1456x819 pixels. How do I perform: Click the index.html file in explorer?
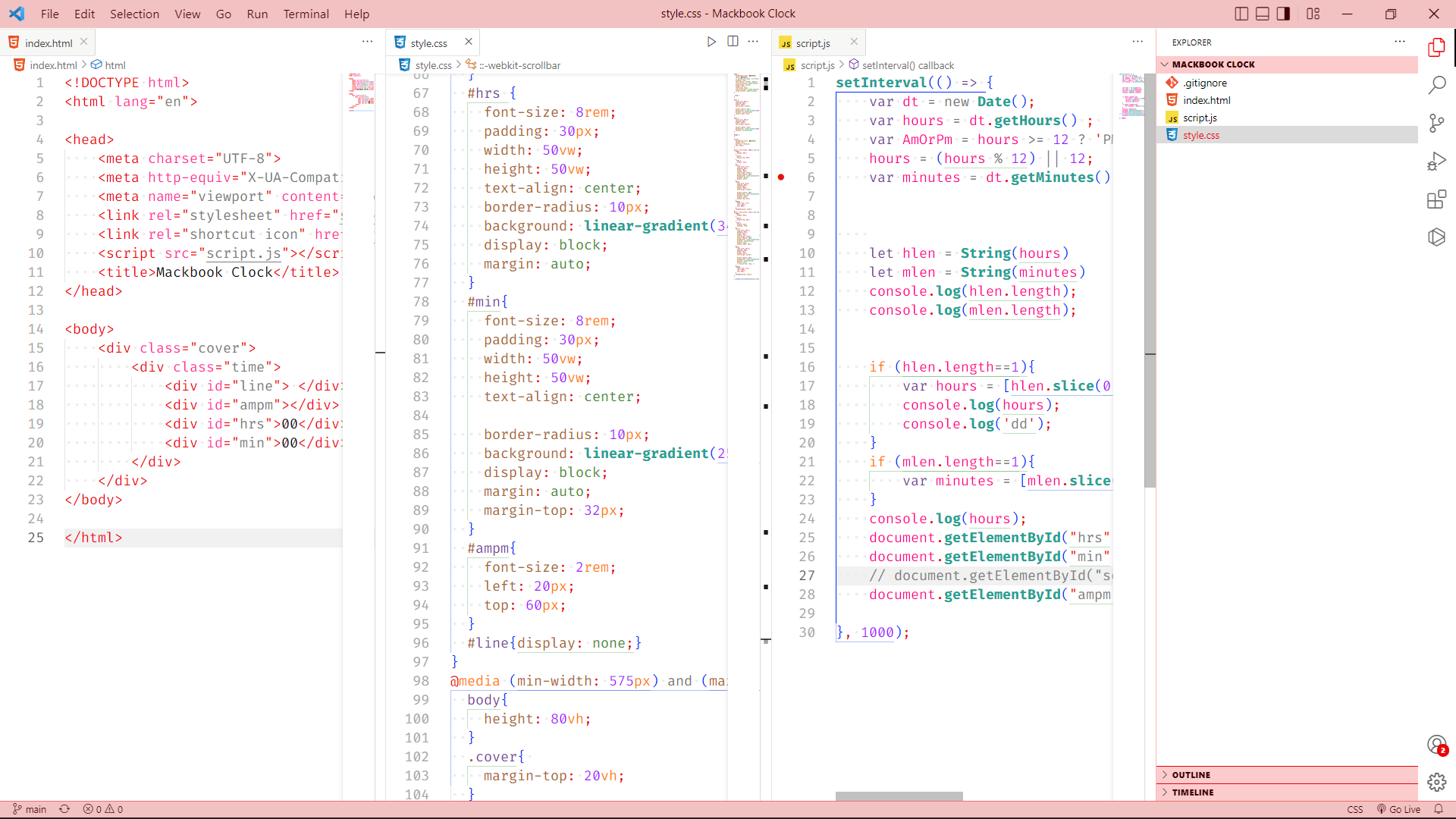pos(1207,100)
